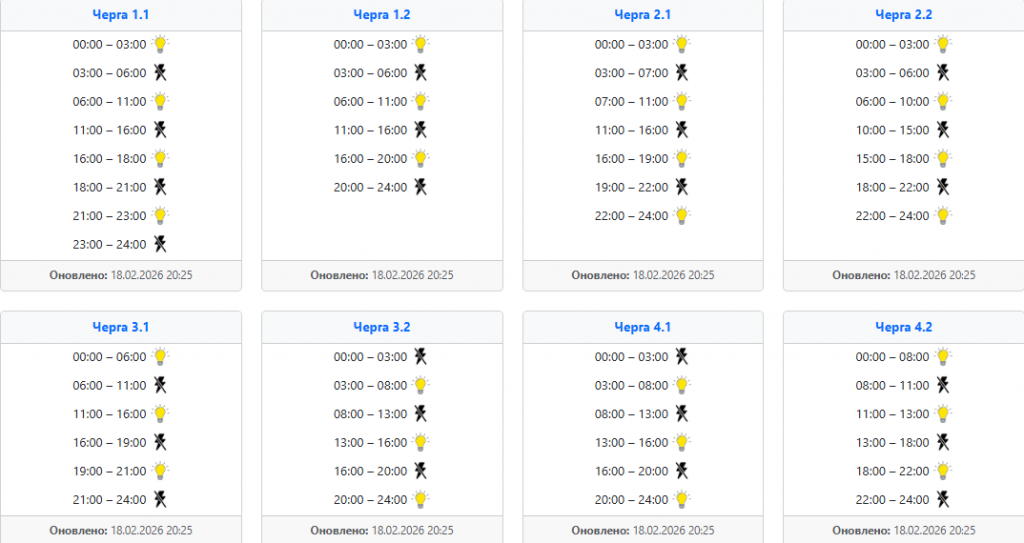Click the power-off icon for 03:00 – 06:00 in Черга 1.2

[421, 73]
